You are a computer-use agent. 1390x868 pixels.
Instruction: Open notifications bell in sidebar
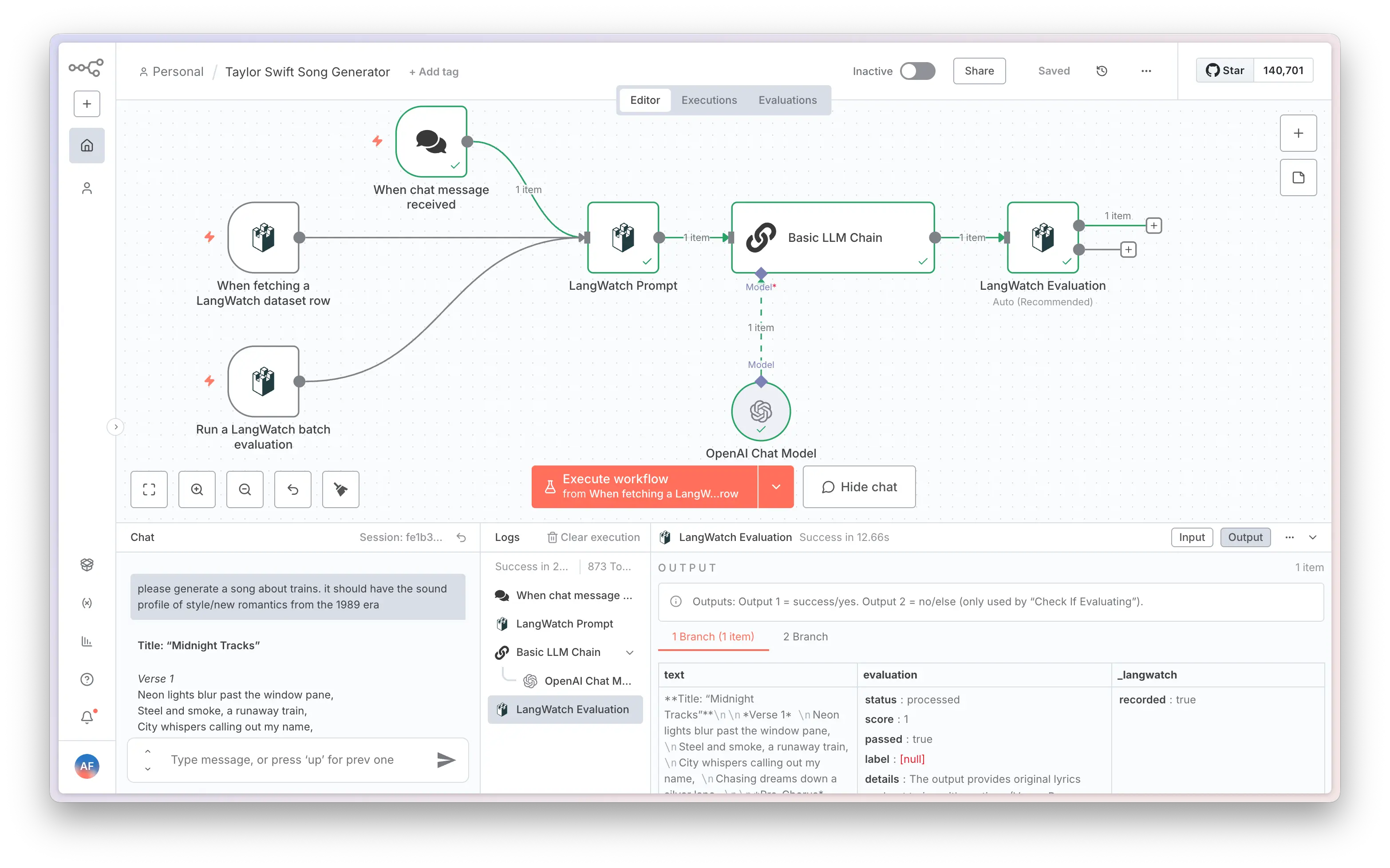click(87, 717)
